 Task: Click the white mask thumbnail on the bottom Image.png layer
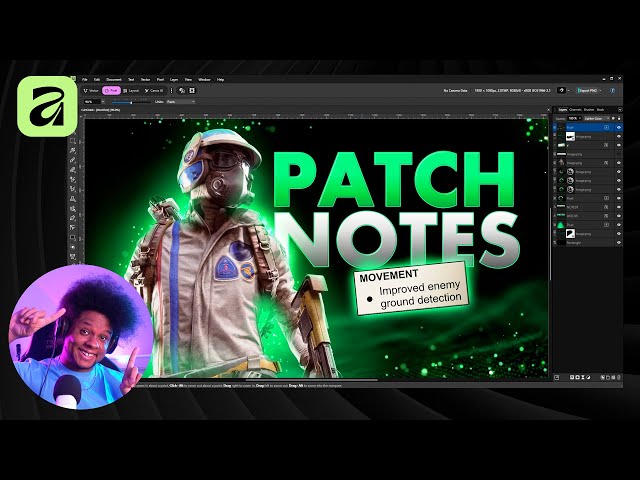click(570, 233)
